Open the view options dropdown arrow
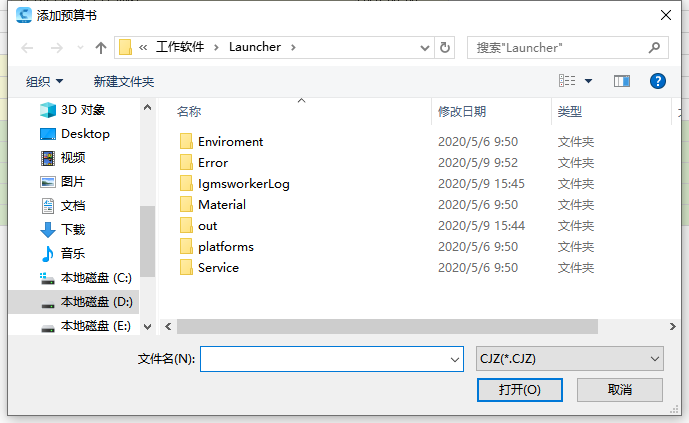The height and width of the screenshot is (423, 689). [x=588, y=81]
